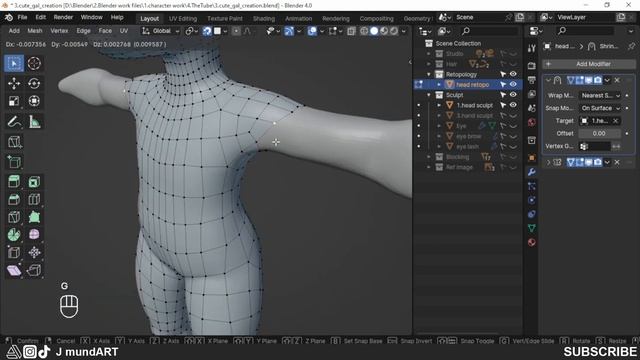
Task: Open the World properties tab
Action: (x=531, y=122)
